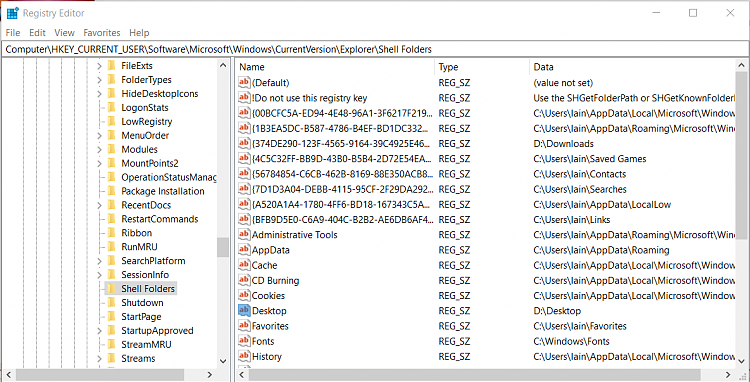Click the Registry Editor title bar app icon
This screenshot has height=382, width=750.
(x=12, y=13)
